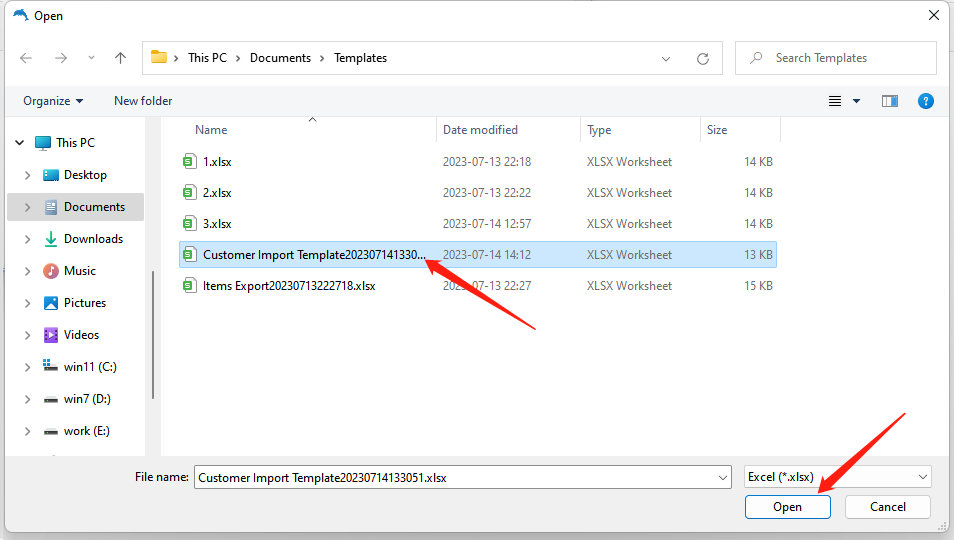
Task: Toggle the preview pane icon
Action: (890, 101)
